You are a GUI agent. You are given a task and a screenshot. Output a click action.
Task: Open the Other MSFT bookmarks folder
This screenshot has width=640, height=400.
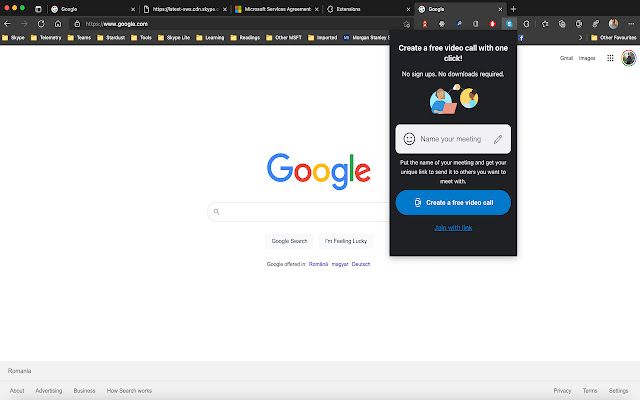click(284, 38)
